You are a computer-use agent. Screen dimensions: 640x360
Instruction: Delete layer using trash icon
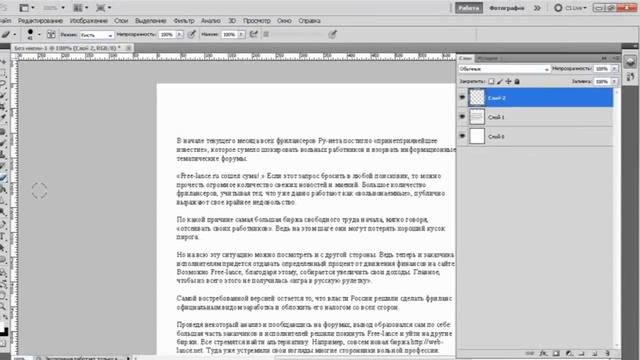pyautogui.click(x=607, y=353)
